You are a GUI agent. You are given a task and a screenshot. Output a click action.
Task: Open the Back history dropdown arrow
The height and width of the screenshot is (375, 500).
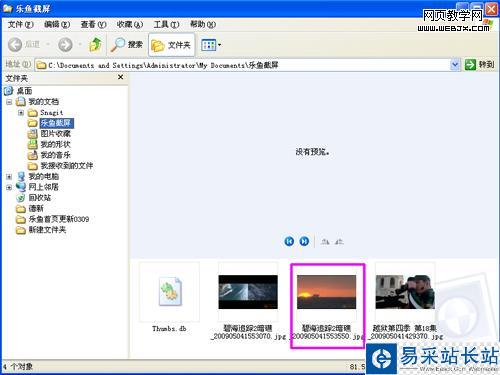click(x=48, y=44)
